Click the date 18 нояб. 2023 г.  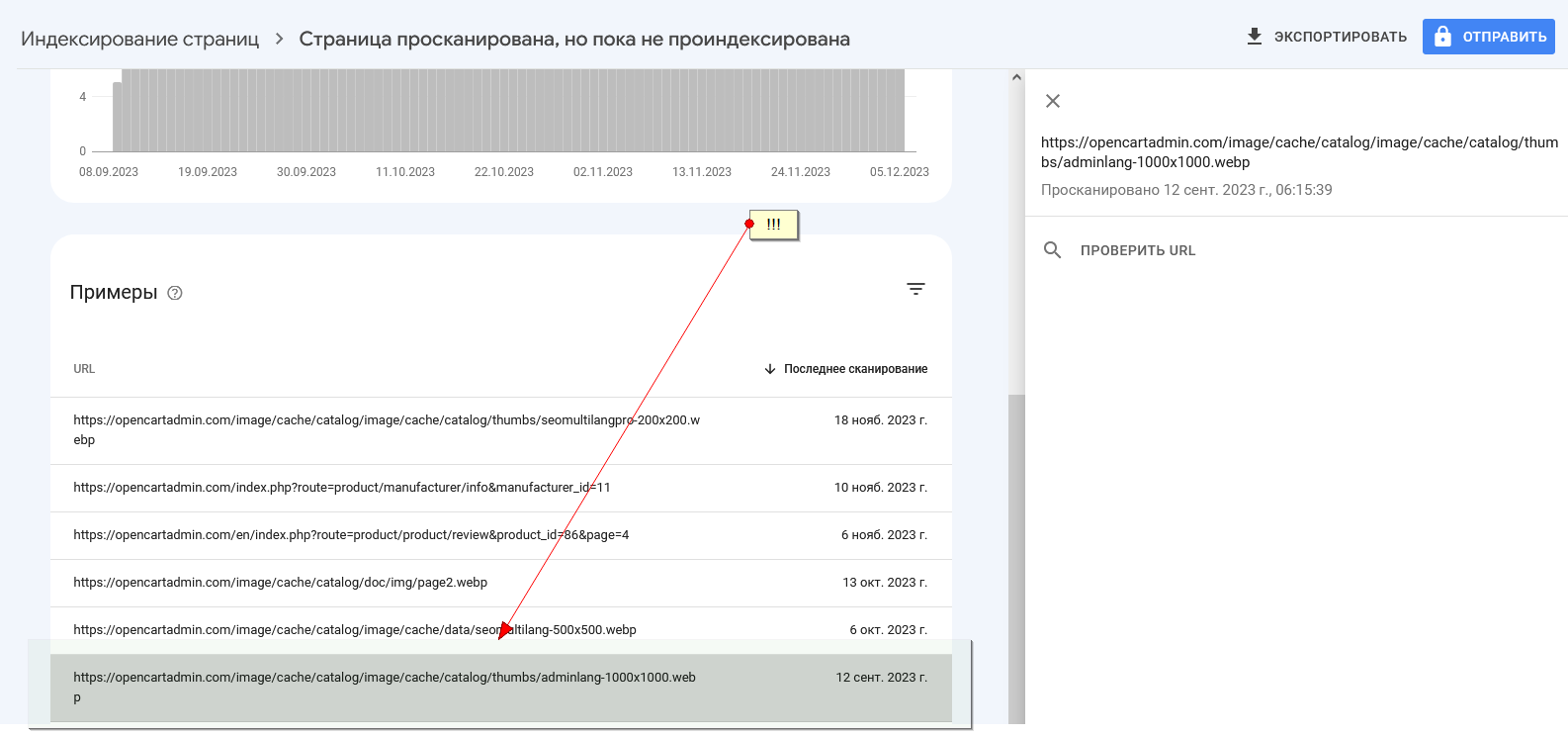tap(881, 420)
